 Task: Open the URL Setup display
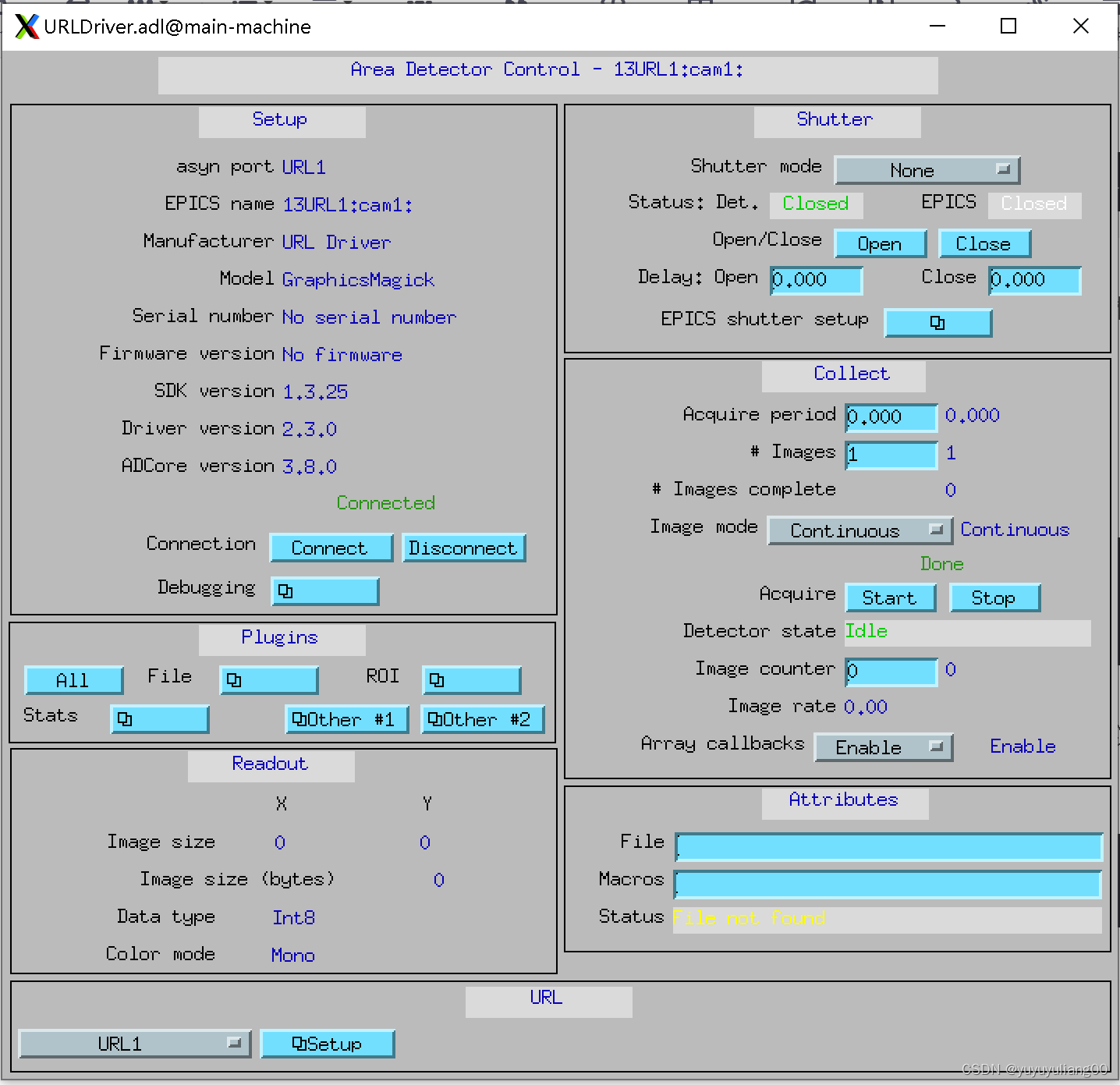coord(328,1044)
